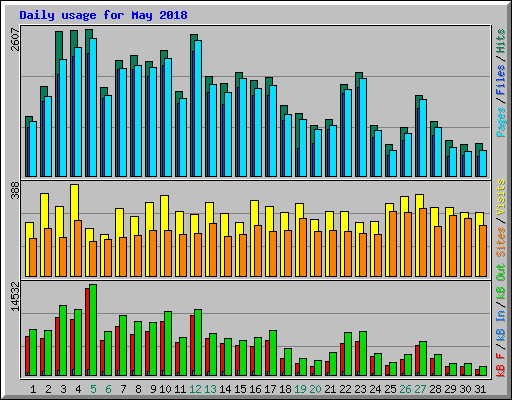Click day 11 on the x-axis
This screenshot has width=512, height=400.
click(180, 389)
